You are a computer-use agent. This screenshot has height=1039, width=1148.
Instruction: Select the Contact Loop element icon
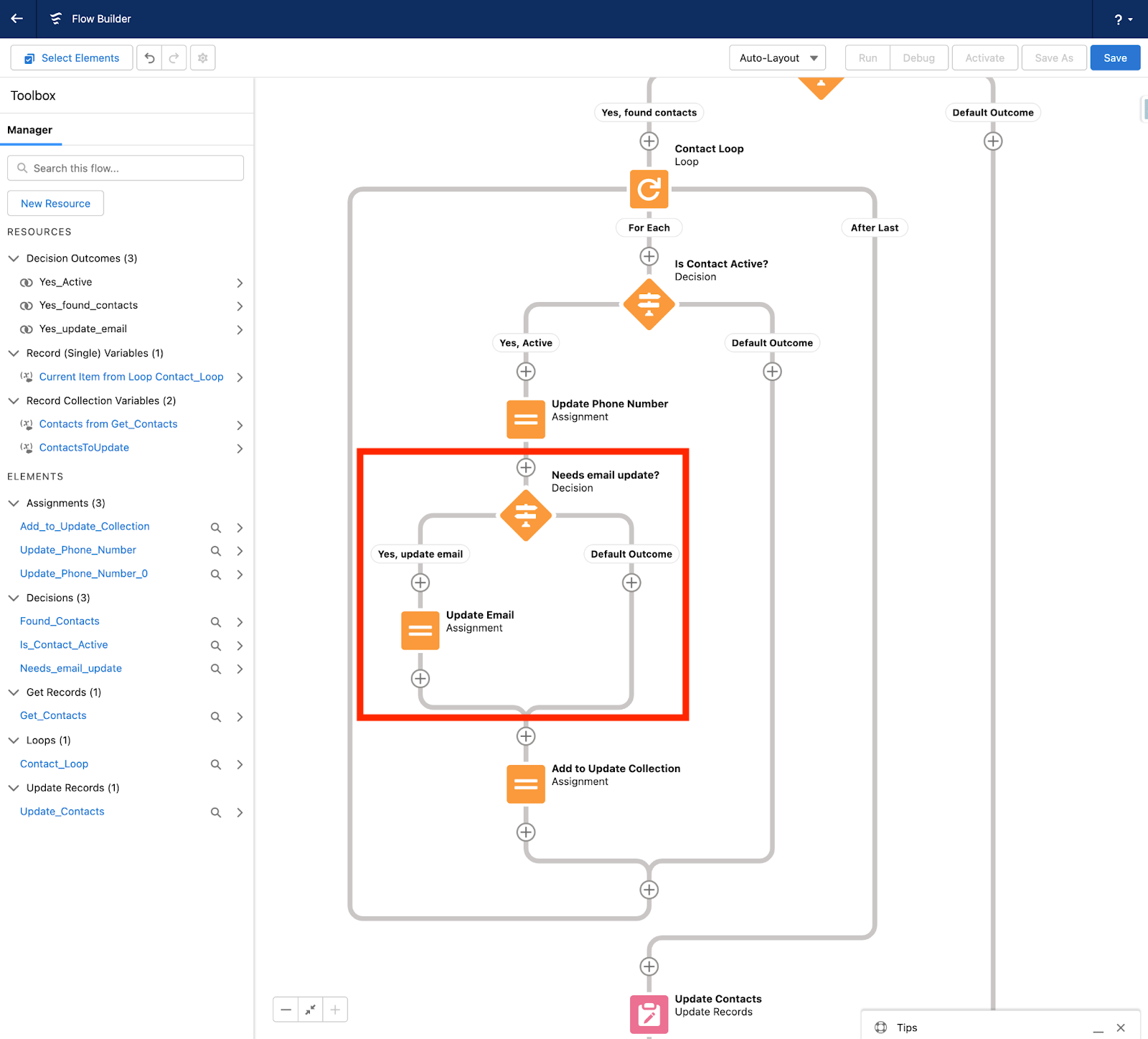click(649, 189)
